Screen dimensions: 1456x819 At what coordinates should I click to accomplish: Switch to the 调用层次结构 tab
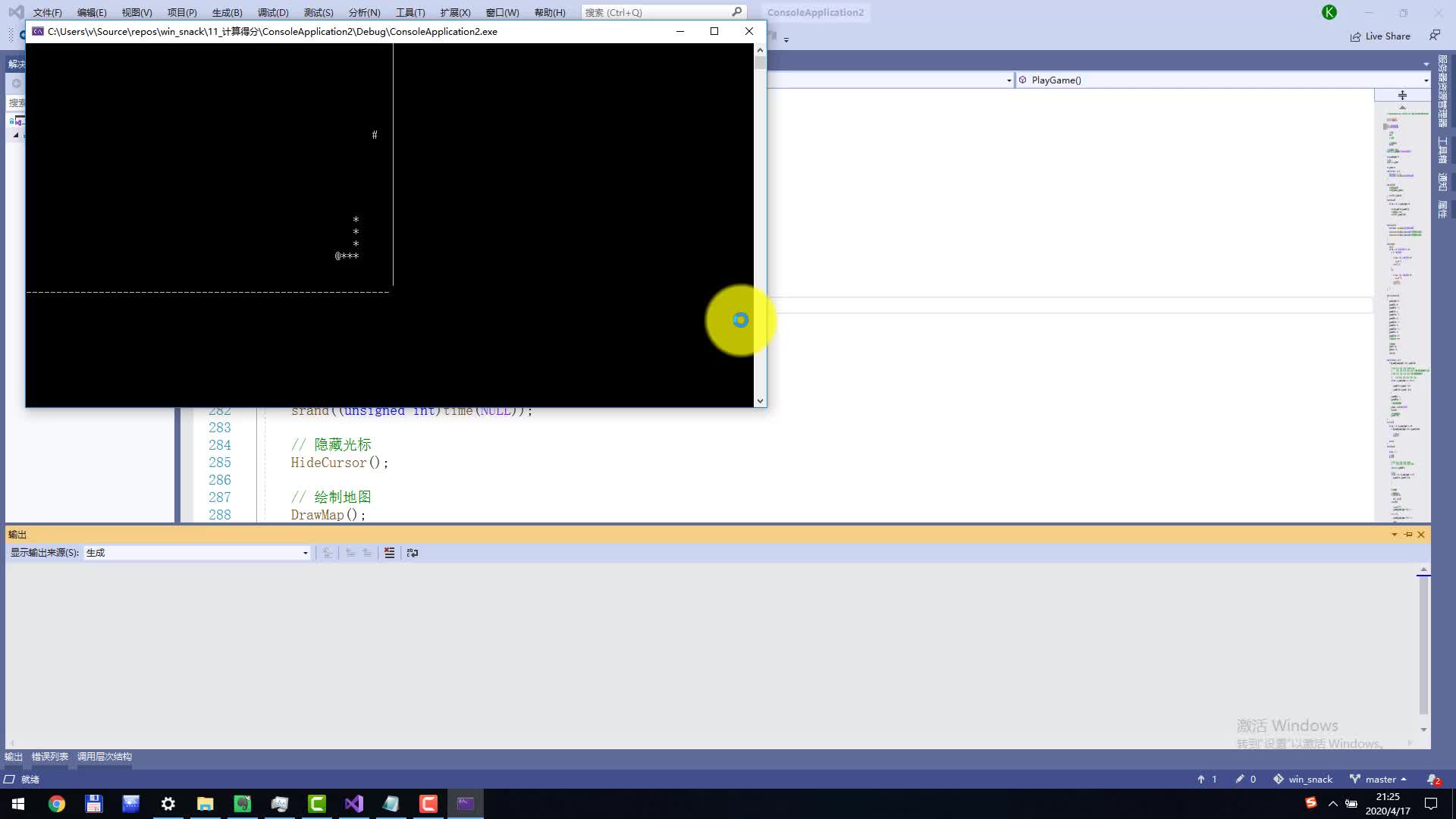point(105,757)
